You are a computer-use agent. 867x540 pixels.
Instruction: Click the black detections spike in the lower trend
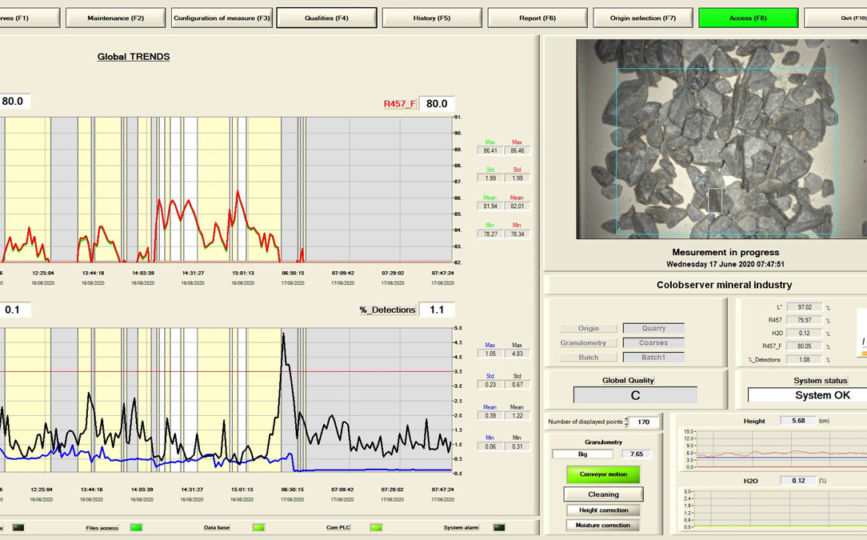284,336
